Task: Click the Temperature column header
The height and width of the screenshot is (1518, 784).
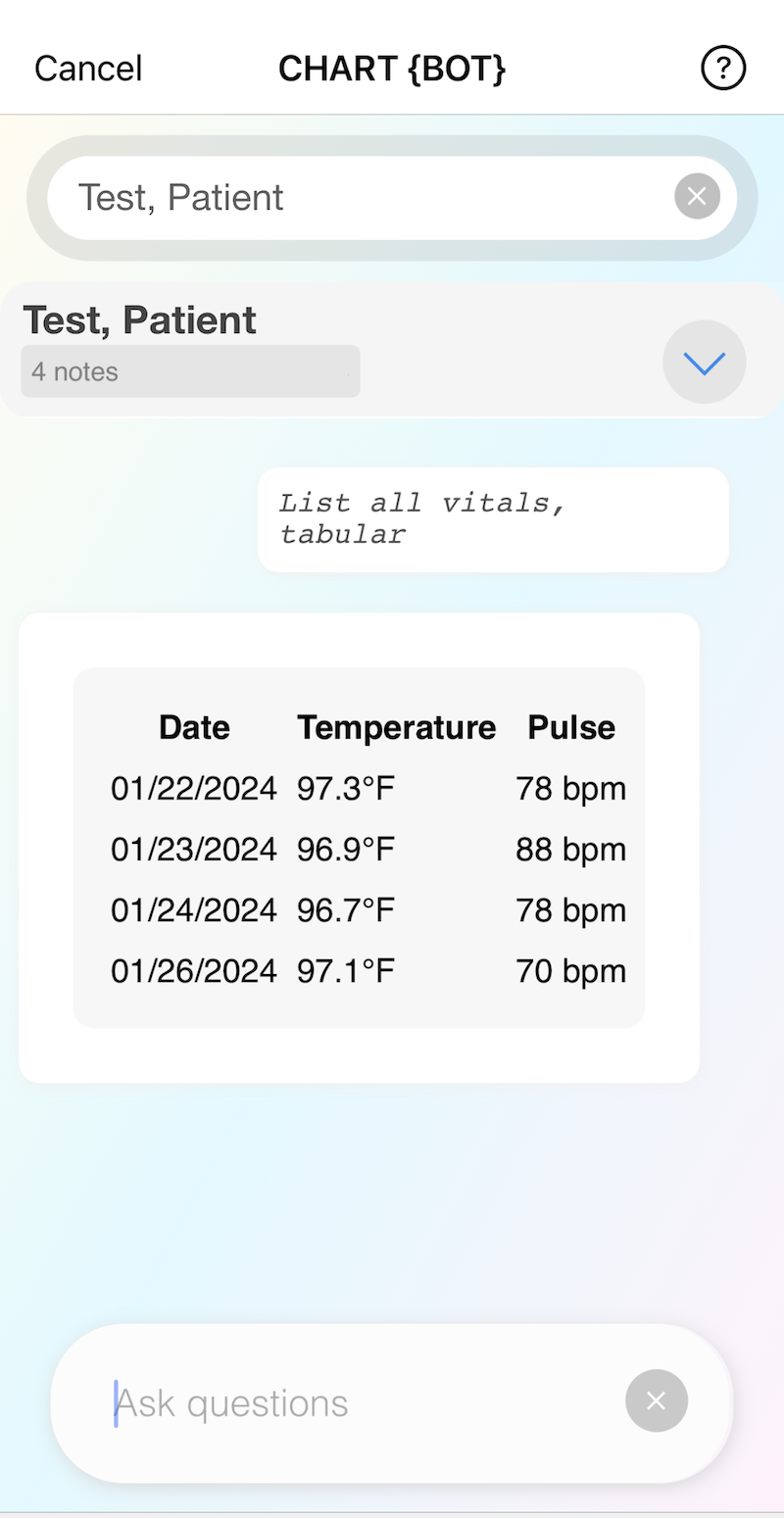Action: click(x=396, y=727)
